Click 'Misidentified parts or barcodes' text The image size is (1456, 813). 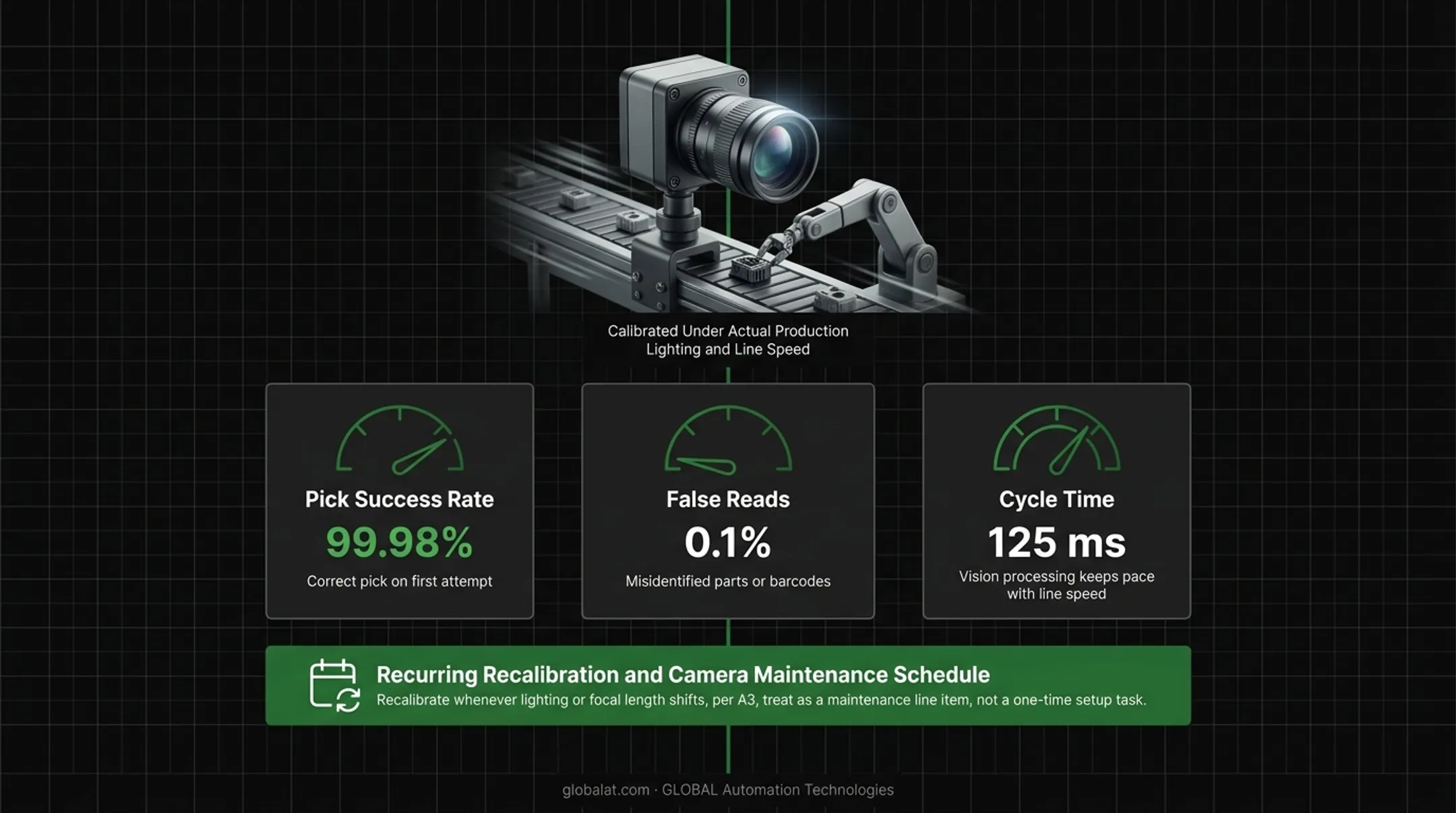[x=728, y=581]
